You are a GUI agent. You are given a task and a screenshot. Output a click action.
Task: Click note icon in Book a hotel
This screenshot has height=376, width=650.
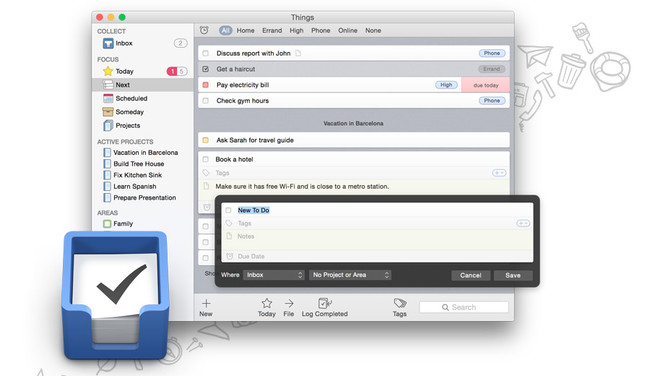click(206, 186)
